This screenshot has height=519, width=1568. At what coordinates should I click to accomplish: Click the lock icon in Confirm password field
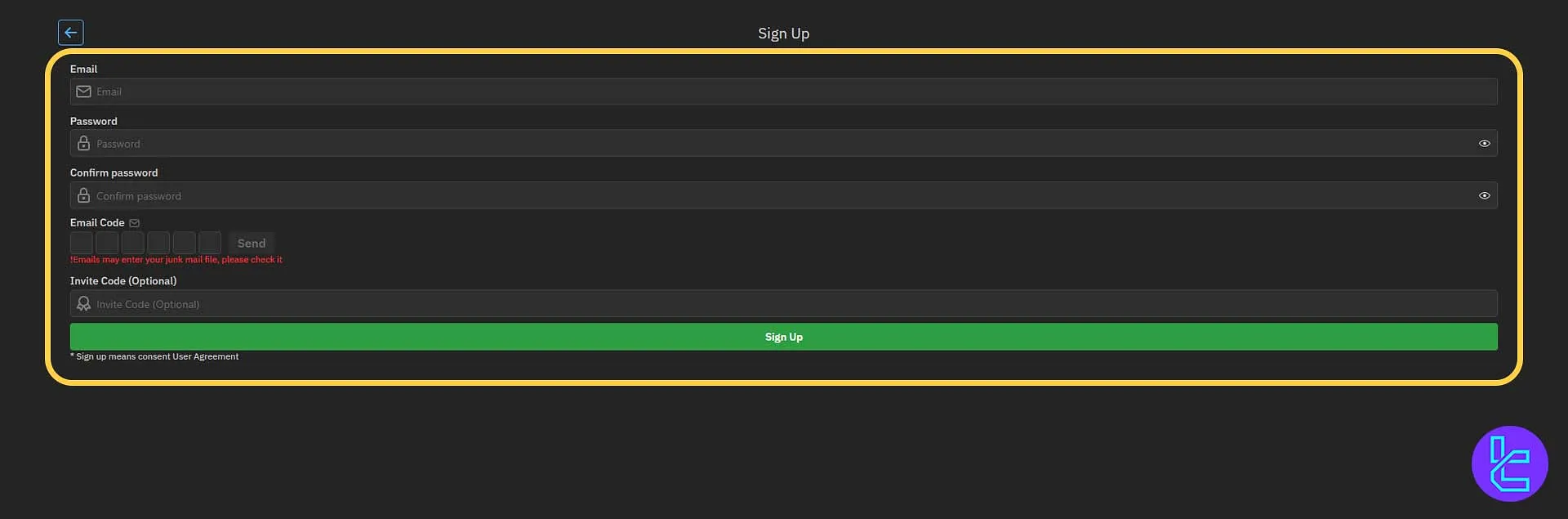83,195
